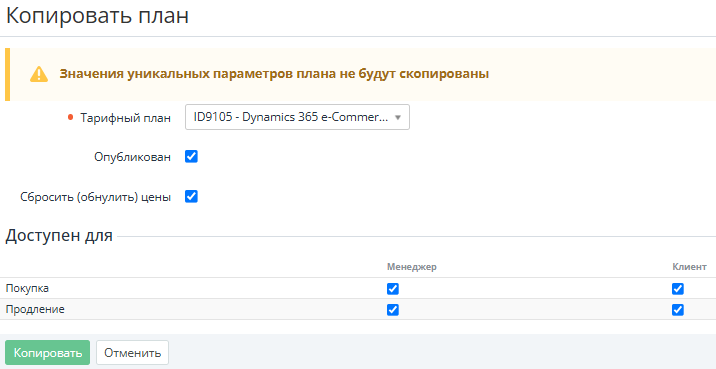Viewport: 716px width, 369px height.
Task: Click the Клиент column header
Action: coord(690,267)
